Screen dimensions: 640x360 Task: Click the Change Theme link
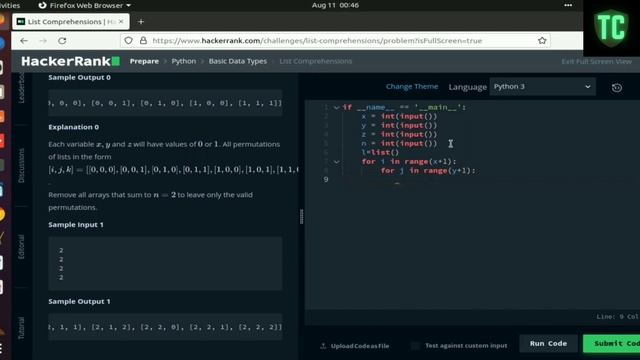click(412, 87)
